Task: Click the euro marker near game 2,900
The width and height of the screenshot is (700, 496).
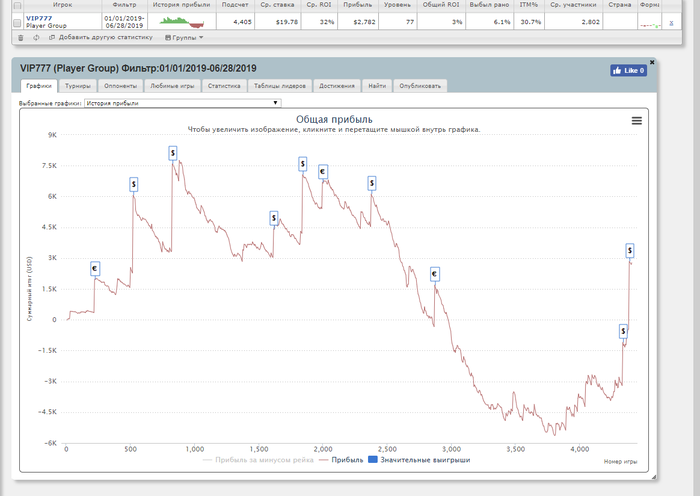Action: tap(435, 274)
